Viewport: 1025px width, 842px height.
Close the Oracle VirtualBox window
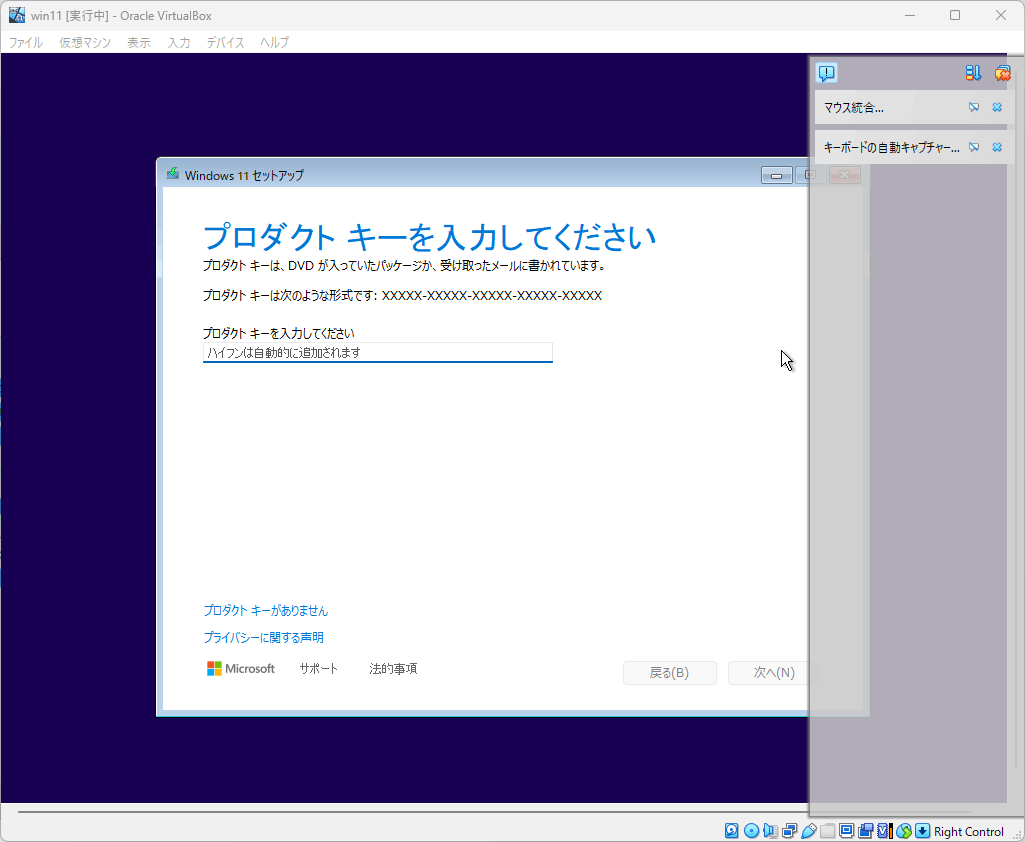[x=1001, y=15]
